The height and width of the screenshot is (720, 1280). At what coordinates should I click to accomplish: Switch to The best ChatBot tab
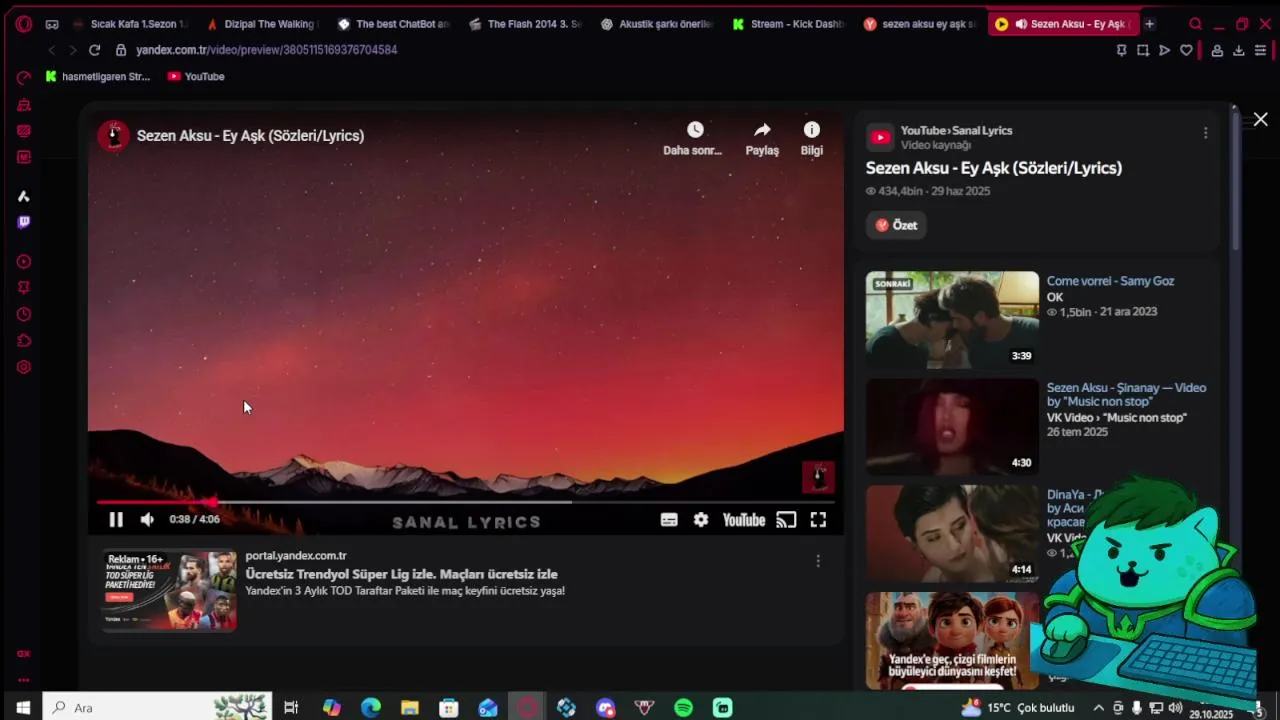point(395,24)
